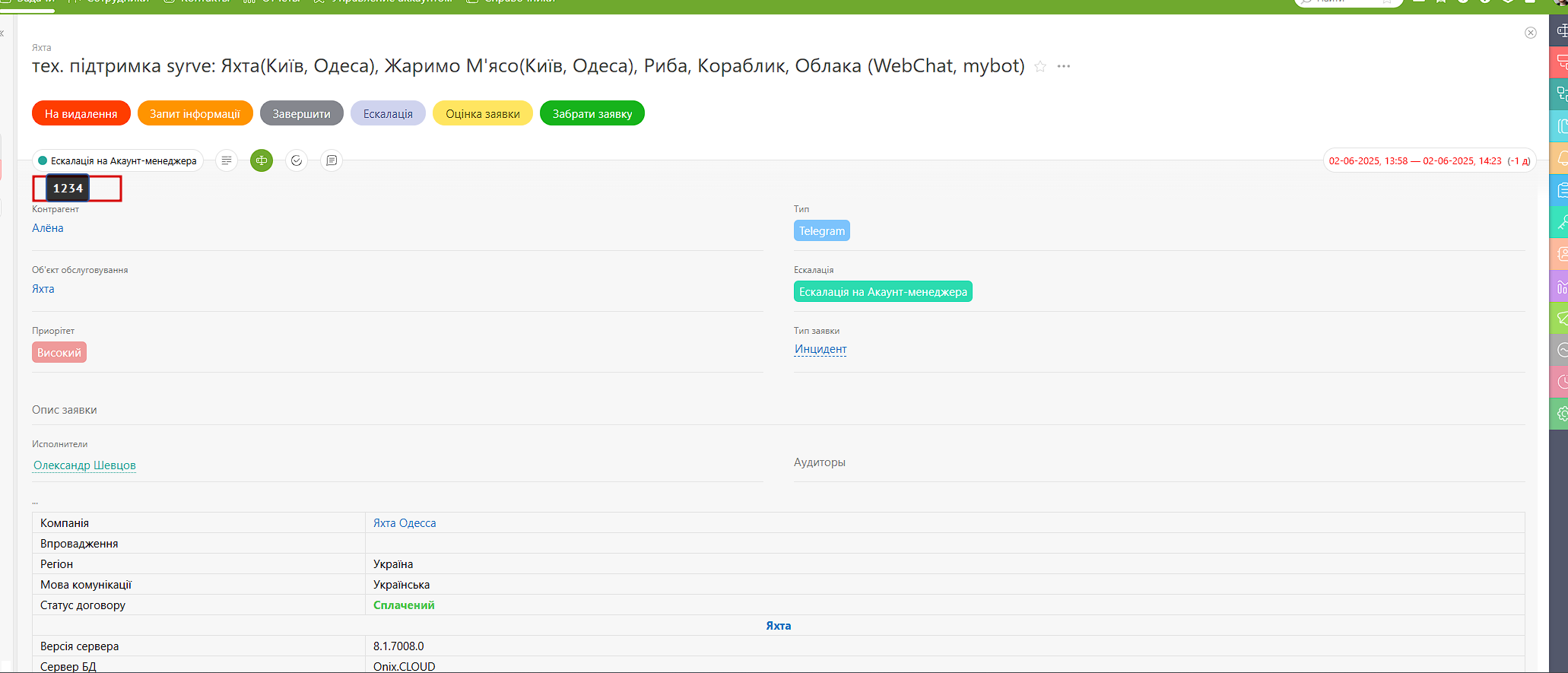Open the contractor link 'Алёна'
The width and height of the screenshot is (1568, 673).
(48, 228)
